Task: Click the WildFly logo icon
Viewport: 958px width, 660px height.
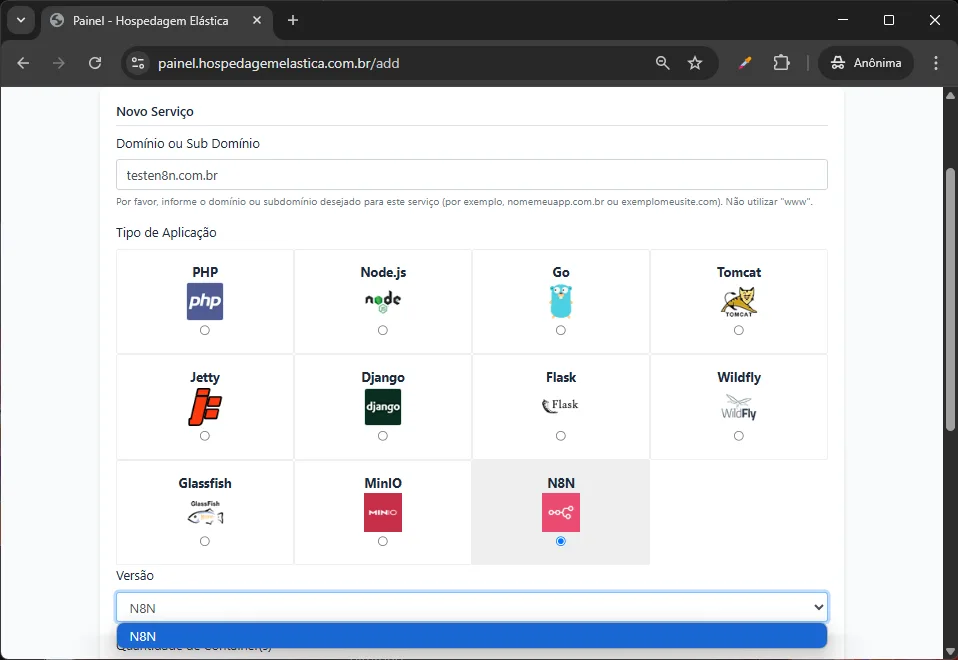Action: point(739,408)
